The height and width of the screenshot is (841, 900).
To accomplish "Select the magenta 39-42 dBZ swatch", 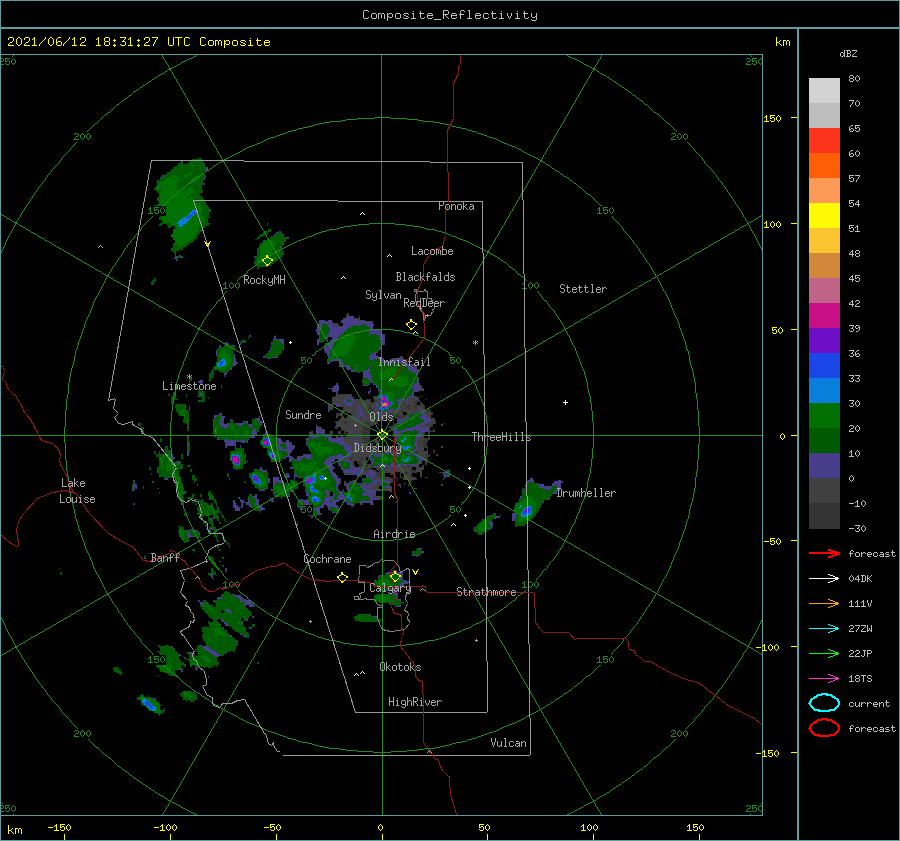I will tap(824, 315).
